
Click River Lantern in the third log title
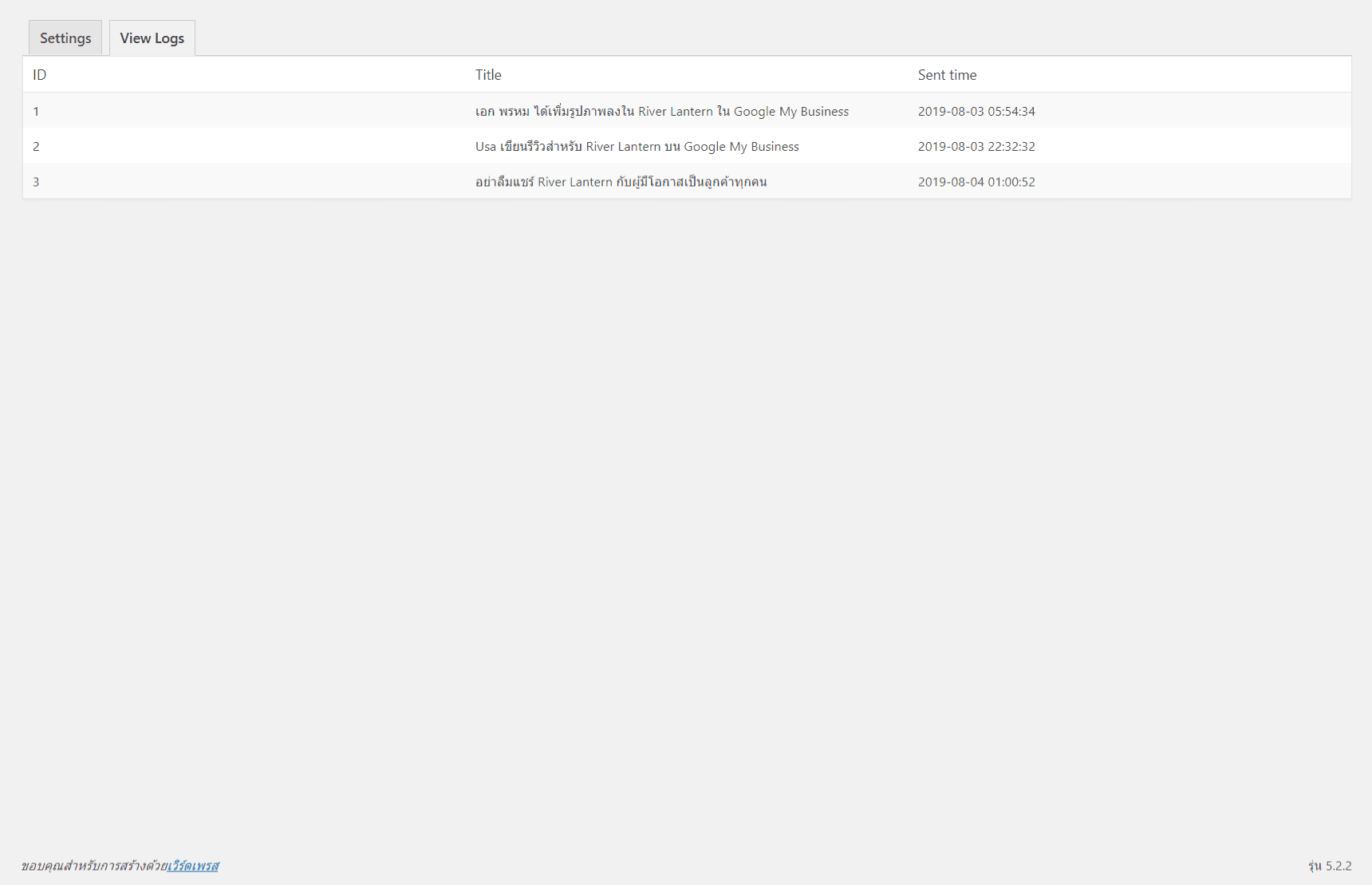tap(574, 182)
